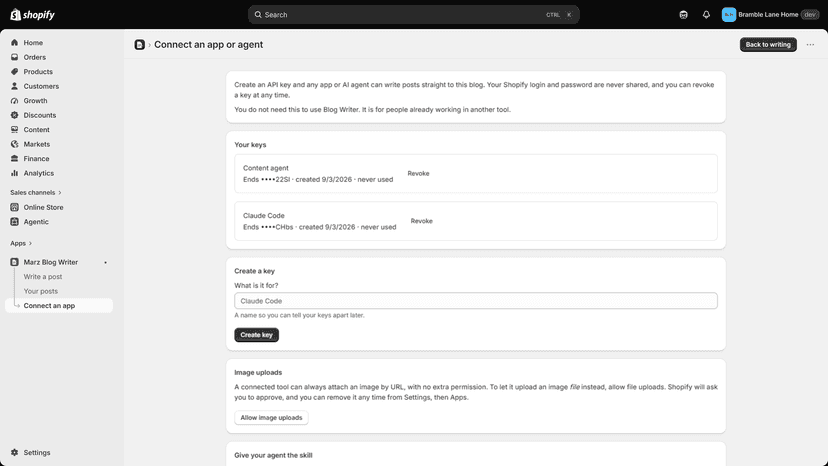The image size is (828, 466).
Task: Click the 'Image uploads' heading
Action: pyautogui.click(x=258, y=372)
